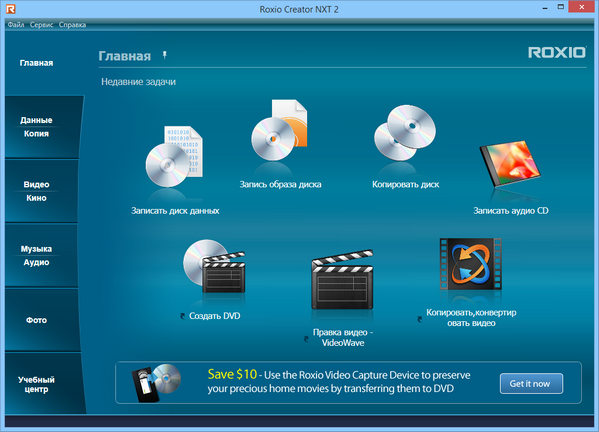Click the copy disc double-CD icon
Image resolution: width=599 pixels, height=432 pixels.
[x=405, y=133]
